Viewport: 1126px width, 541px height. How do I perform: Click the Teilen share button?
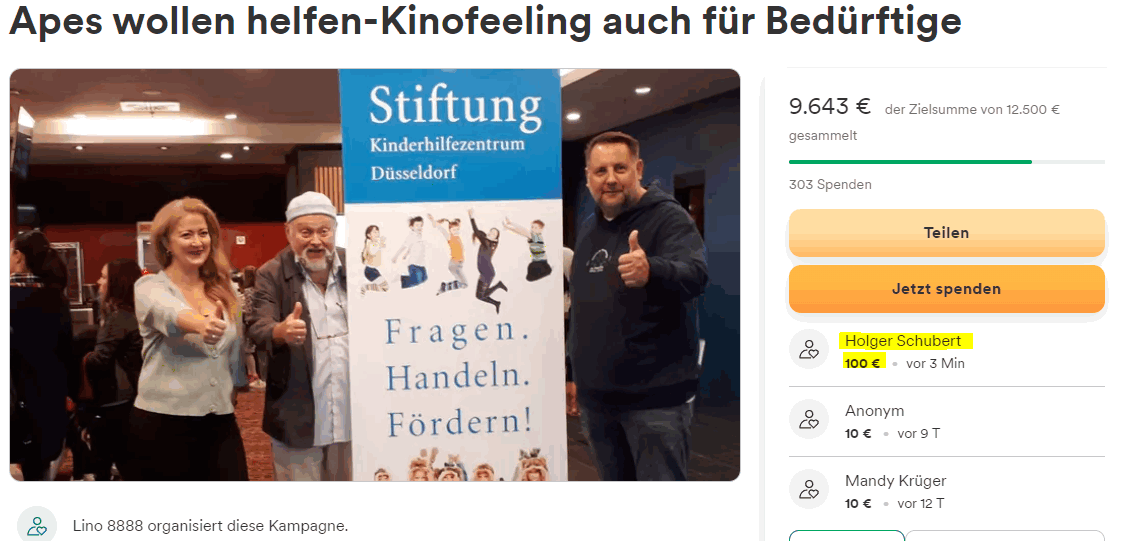pyautogui.click(x=946, y=233)
